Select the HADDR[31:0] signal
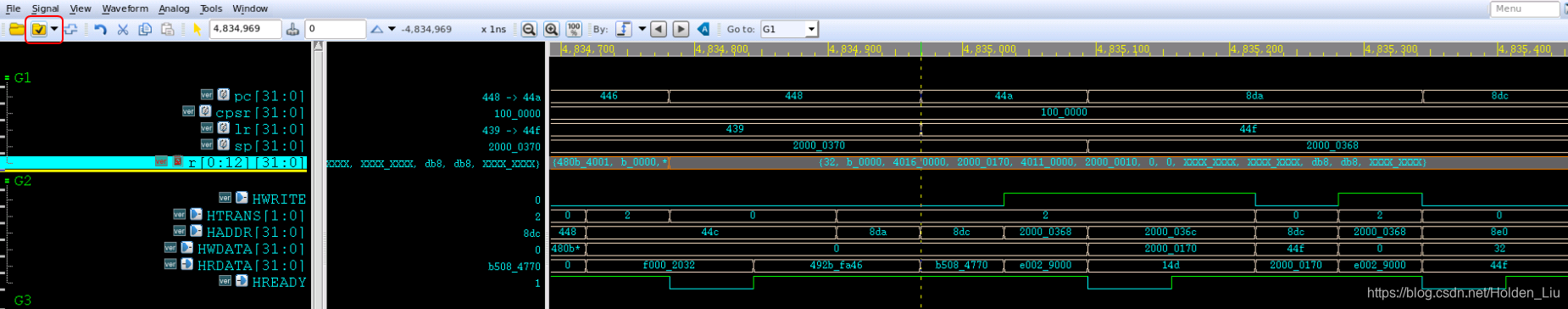 coord(255,232)
